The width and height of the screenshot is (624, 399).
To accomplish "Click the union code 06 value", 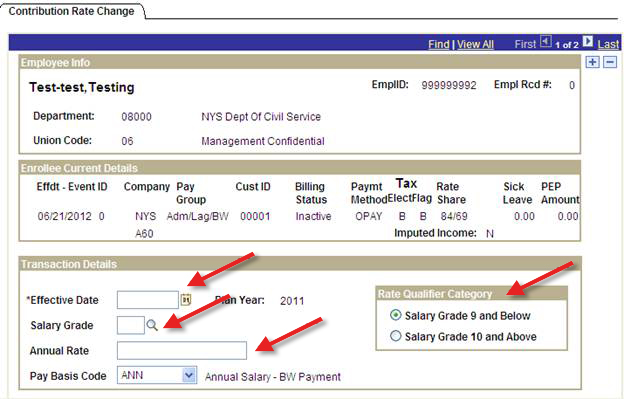I will 127,141.
